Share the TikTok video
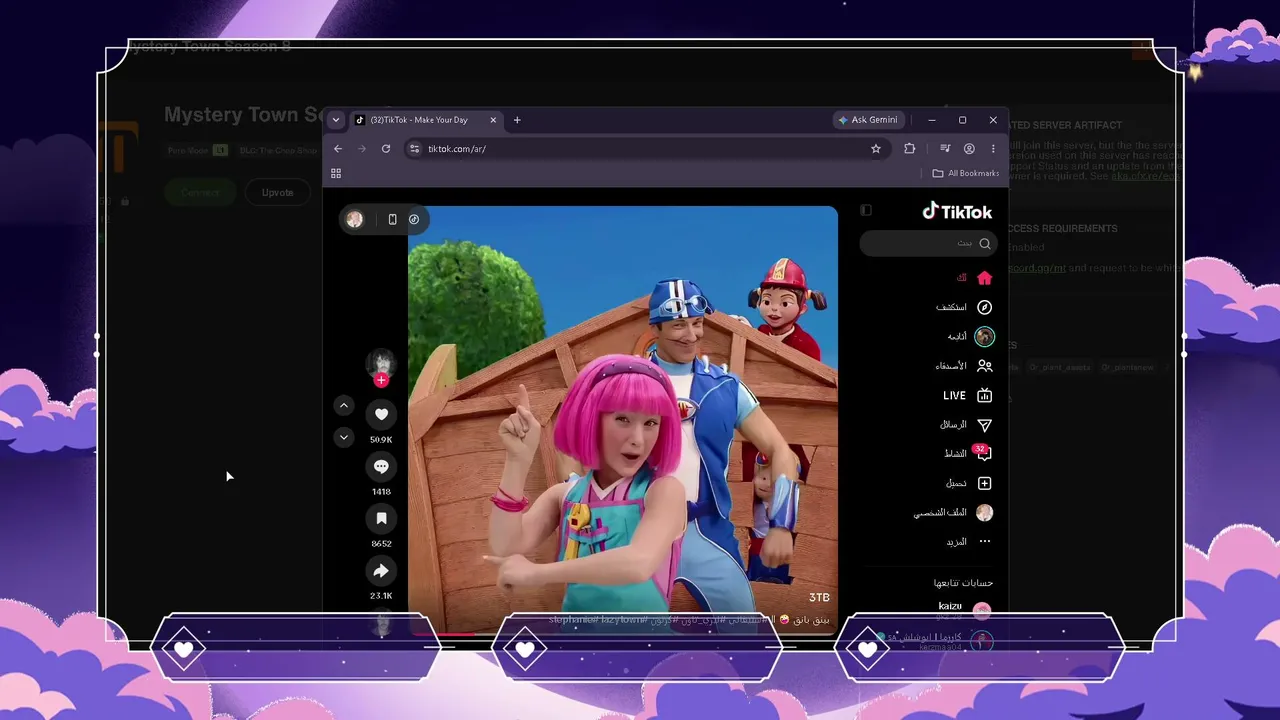1280x720 pixels. pyautogui.click(x=381, y=571)
